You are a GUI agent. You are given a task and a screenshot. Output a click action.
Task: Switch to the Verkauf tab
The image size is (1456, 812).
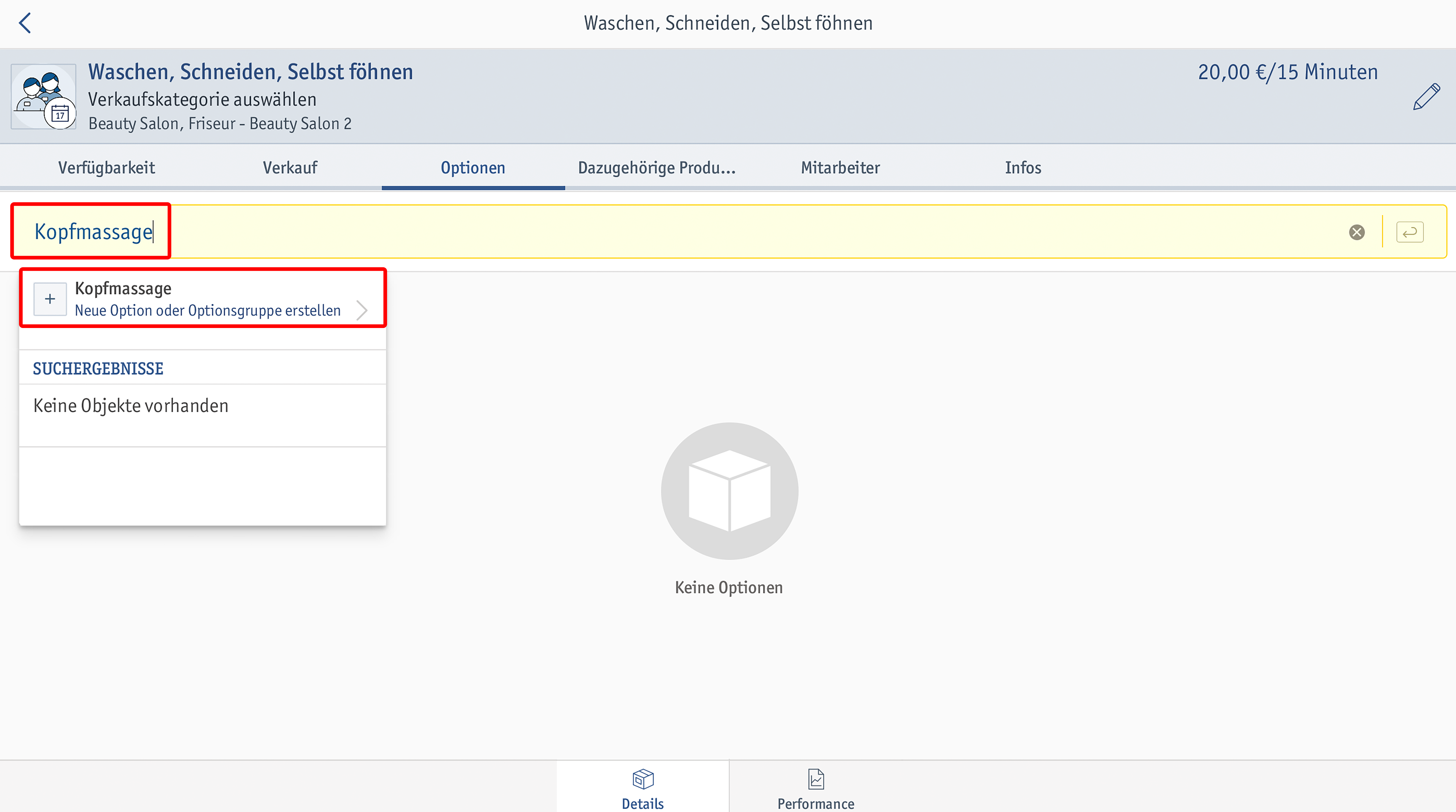290,168
